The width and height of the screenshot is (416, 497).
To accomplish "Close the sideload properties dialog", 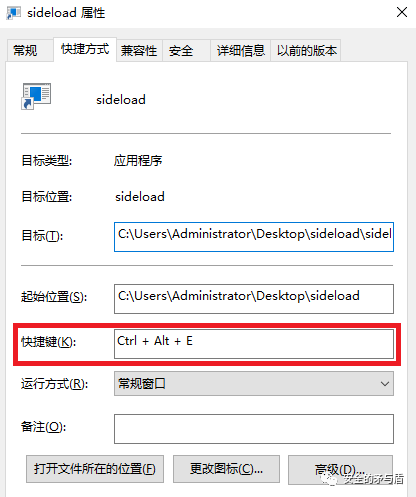I will click(402, 12).
